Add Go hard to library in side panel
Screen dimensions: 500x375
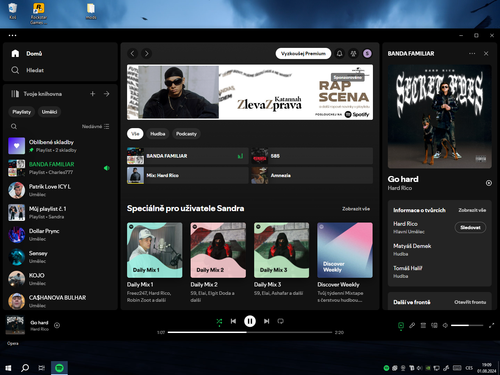(489, 183)
